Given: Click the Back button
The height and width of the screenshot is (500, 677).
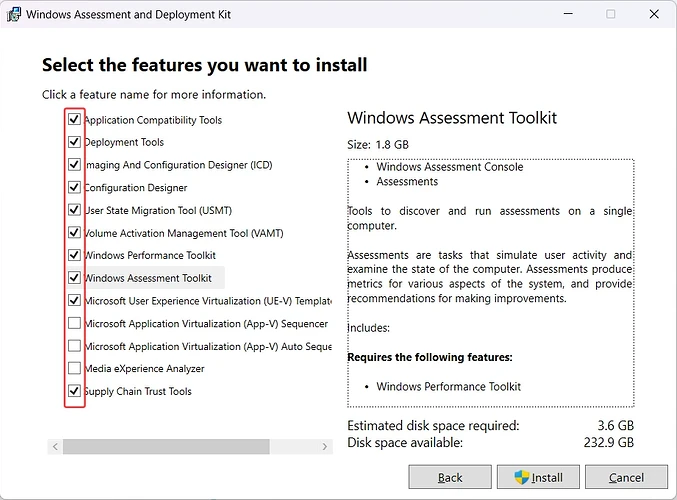Looking at the screenshot, I should (450, 477).
